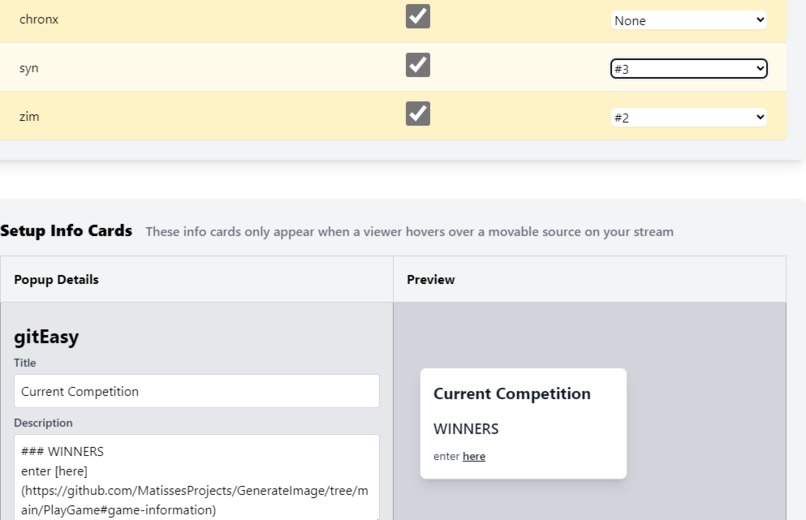This screenshot has height=520, width=806.
Task: Uncheck the chronx row checkbox
Action: coord(417,16)
